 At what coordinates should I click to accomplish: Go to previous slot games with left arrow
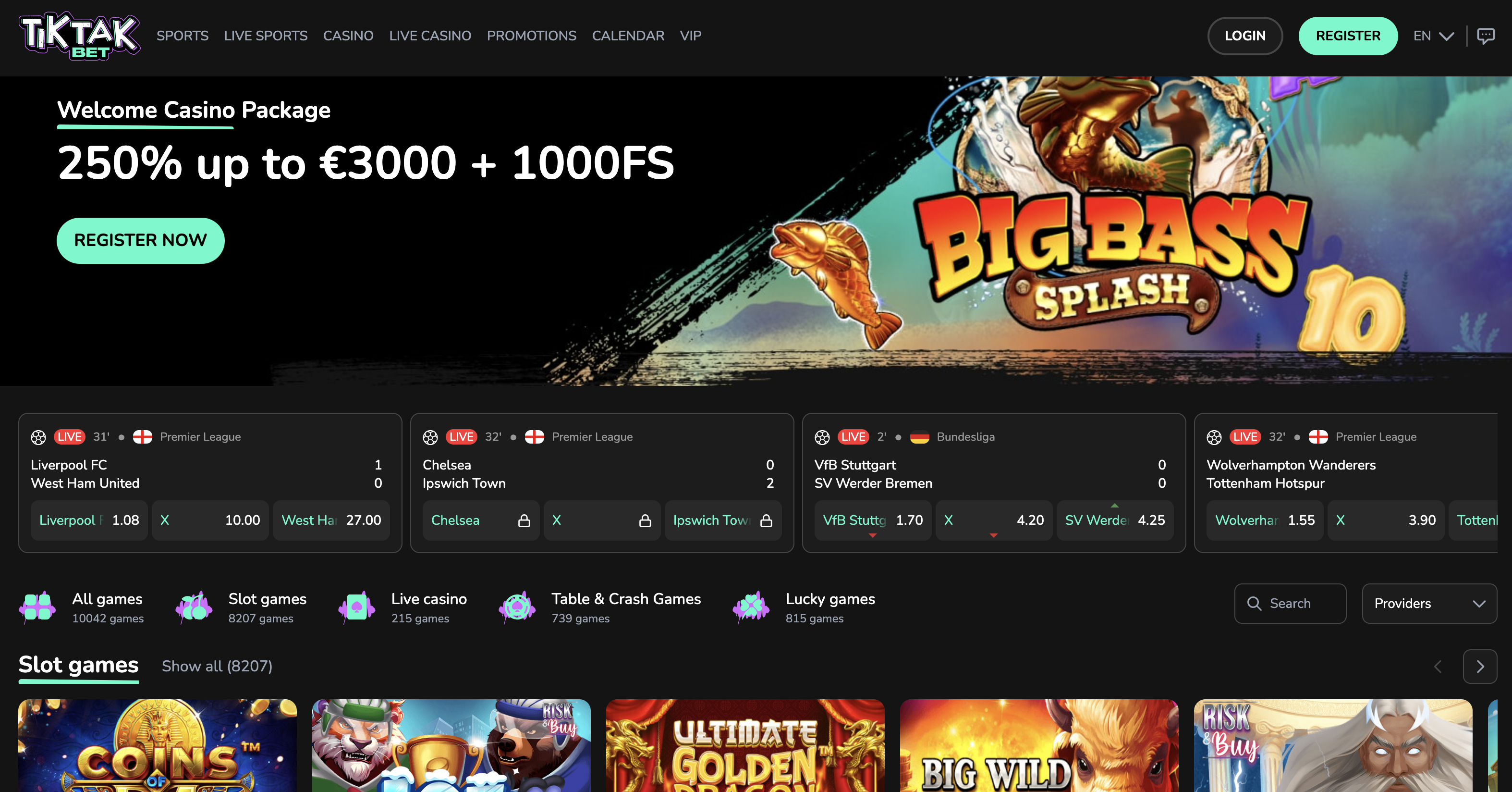pos(1438,667)
